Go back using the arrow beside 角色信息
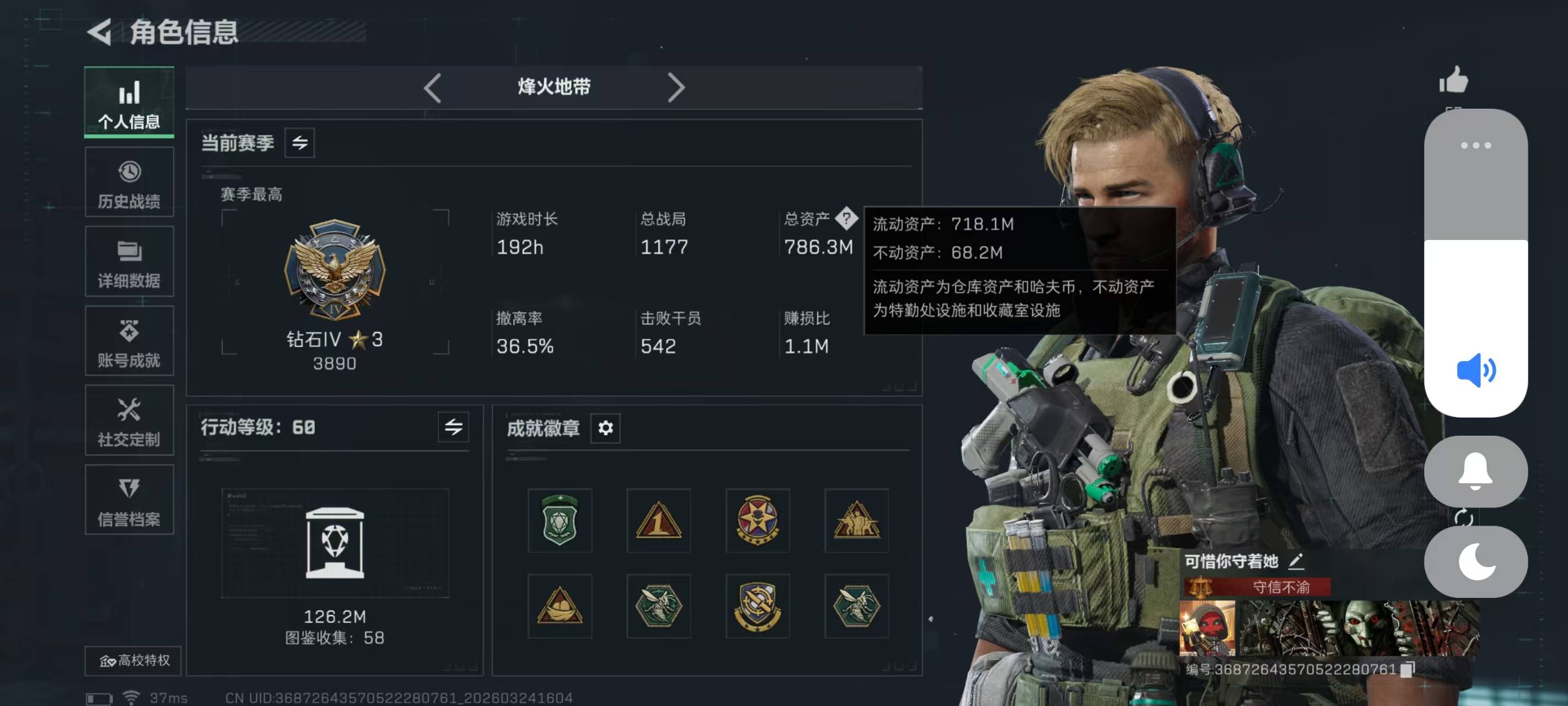The height and width of the screenshot is (706, 1568). click(99, 31)
